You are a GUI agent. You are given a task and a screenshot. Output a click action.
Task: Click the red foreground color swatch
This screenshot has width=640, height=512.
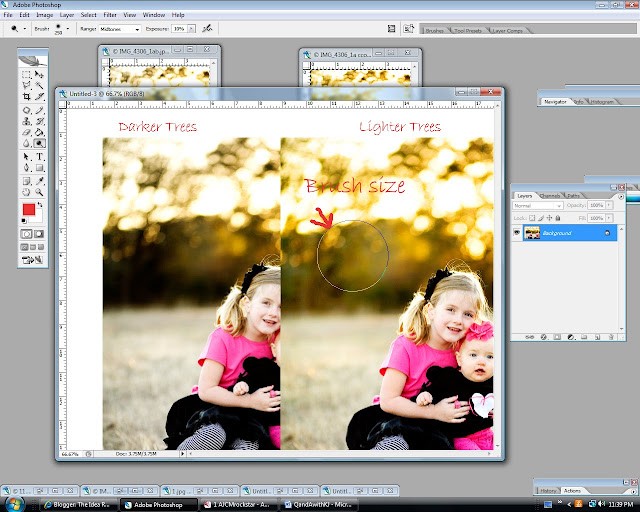coord(29,209)
